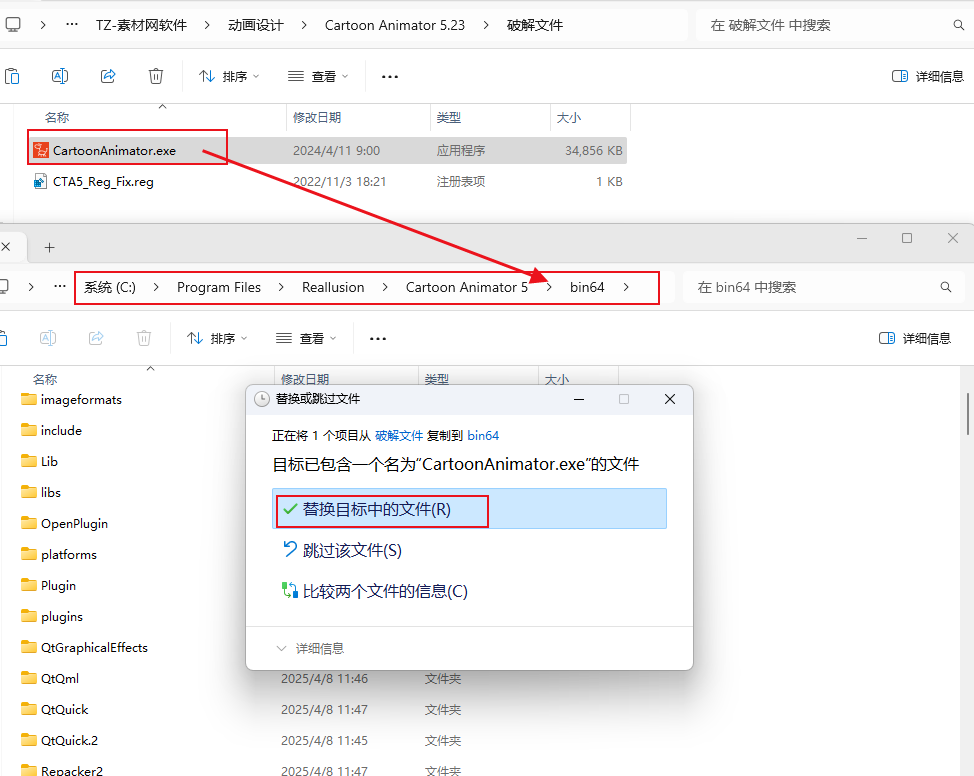The width and height of the screenshot is (974, 776).
Task: Click the 在 破解文件 中搜索 search field
Action: tap(831, 25)
